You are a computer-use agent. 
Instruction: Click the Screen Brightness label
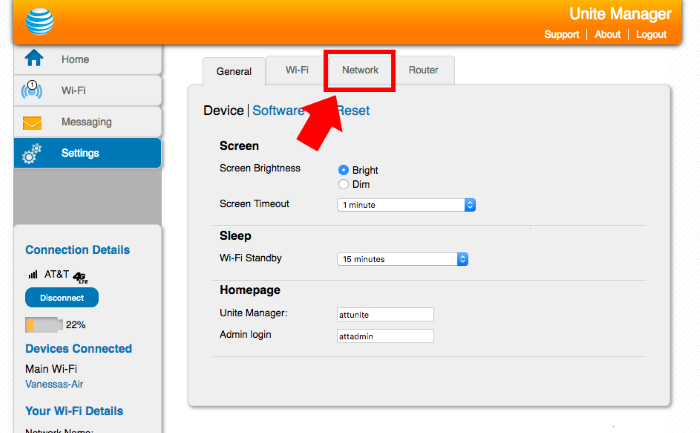260,168
